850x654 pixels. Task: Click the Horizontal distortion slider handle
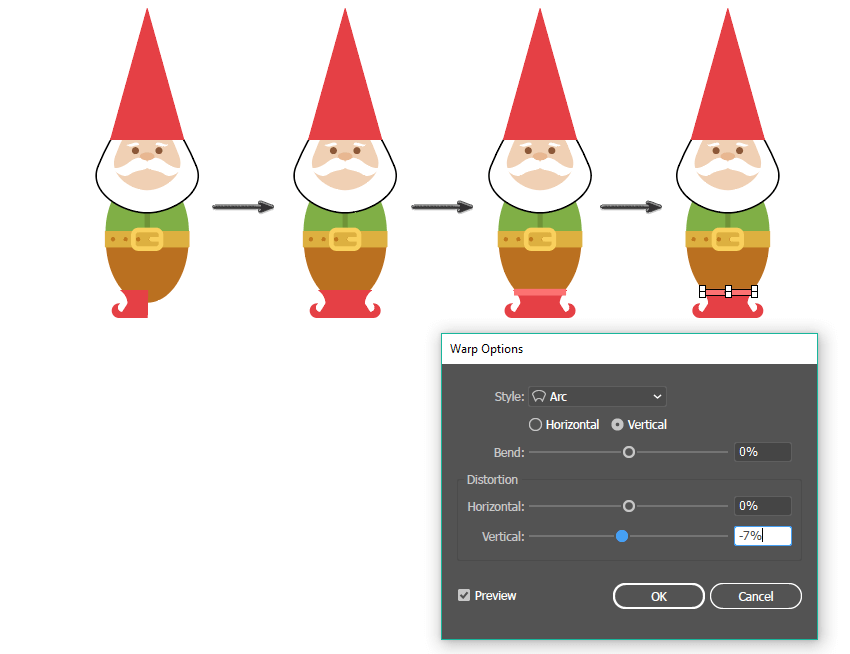pyautogui.click(x=628, y=506)
